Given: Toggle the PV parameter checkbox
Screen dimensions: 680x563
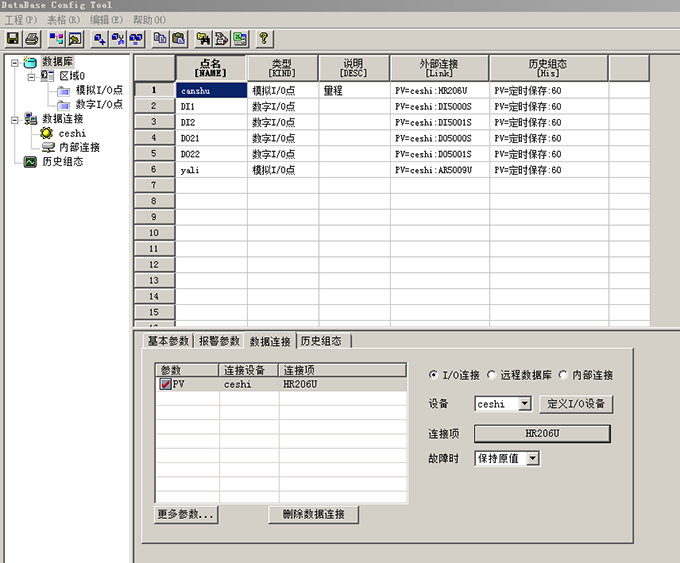Looking at the screenshot, I should [x=166, y=384].
